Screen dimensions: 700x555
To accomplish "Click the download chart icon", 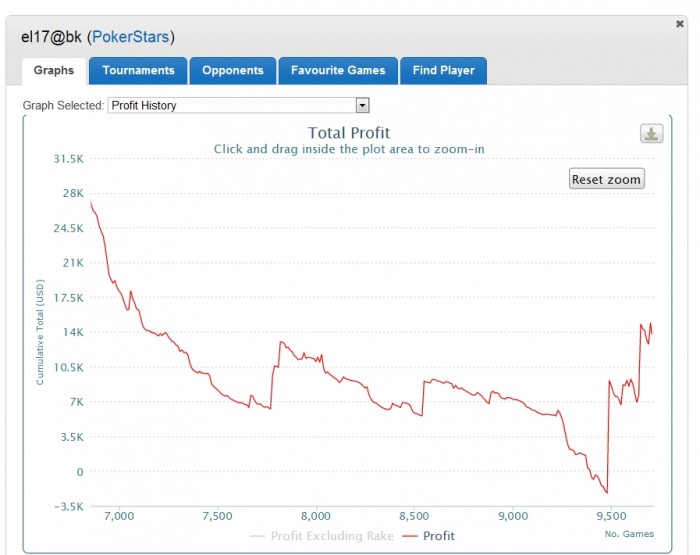I will pos(652,134).
